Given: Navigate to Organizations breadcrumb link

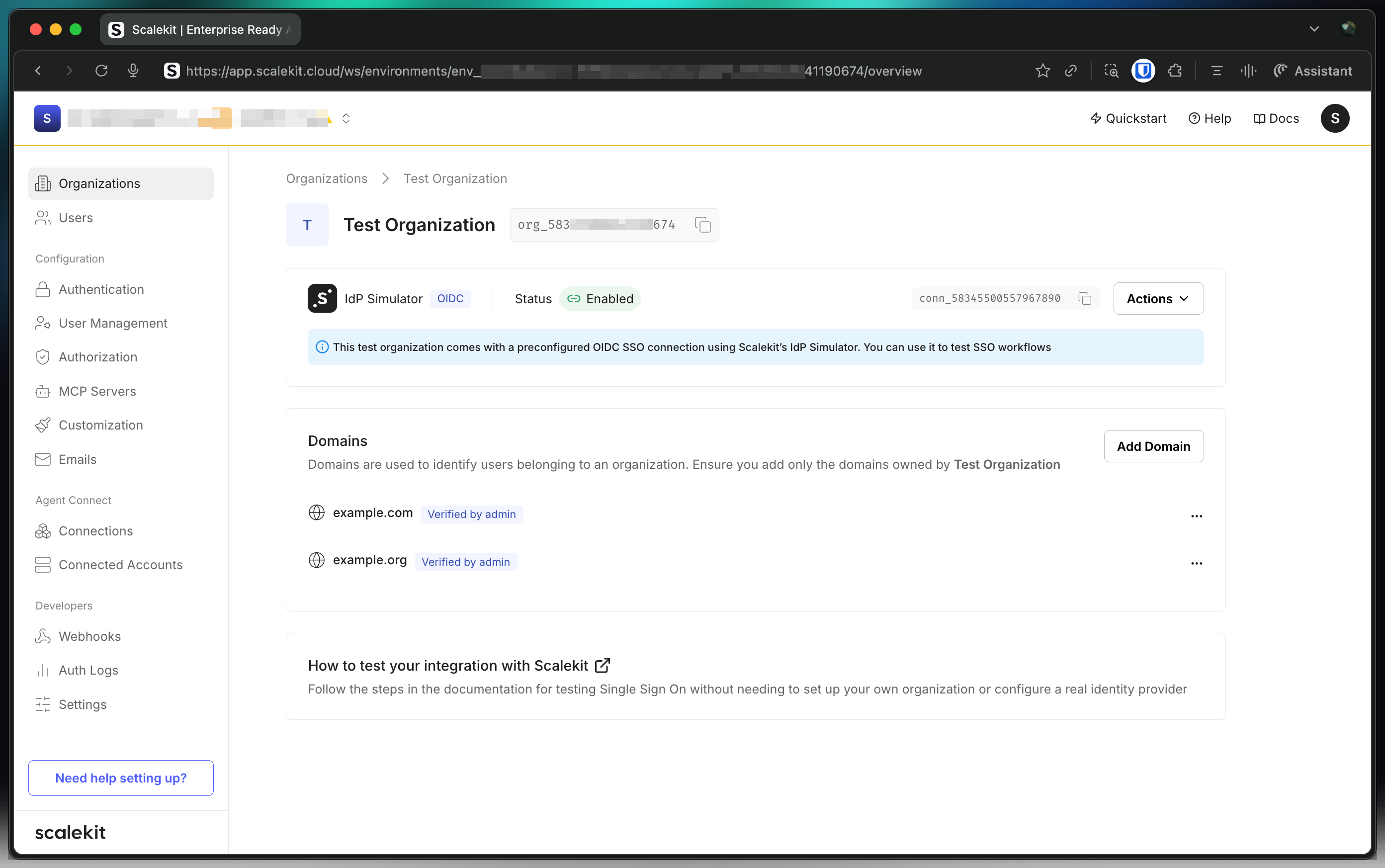Looking at the screenshot, I should point(327,178).
